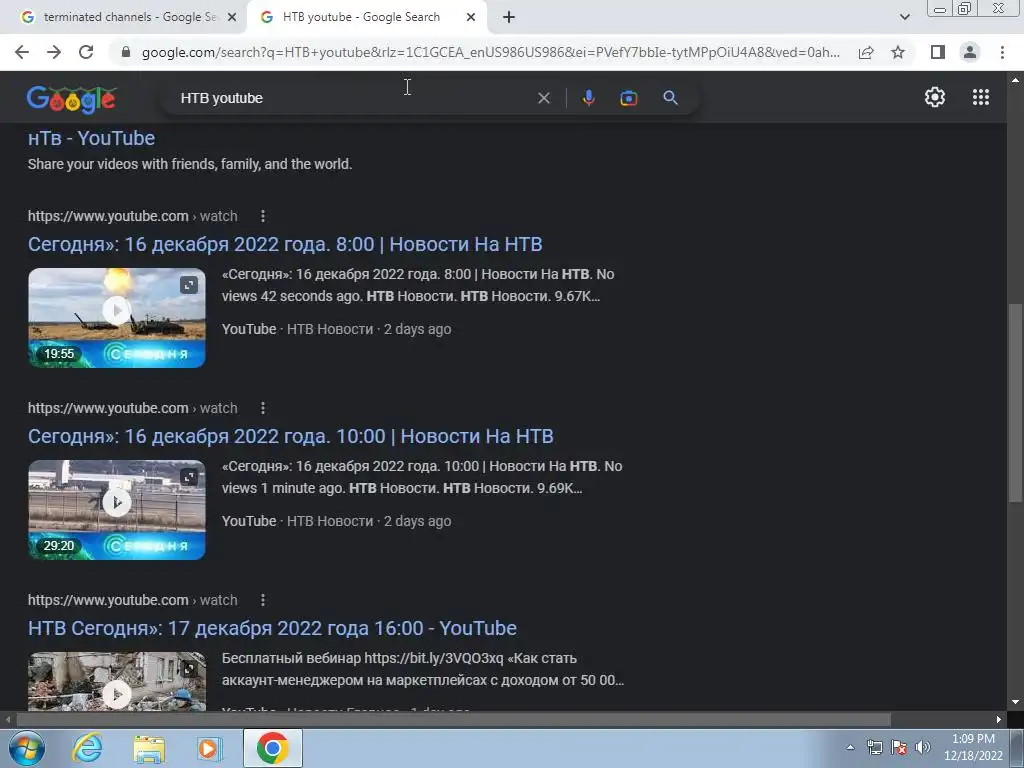The image size is (1024, 768).
Task: Play the 19:55 video thumbnail
Action: (x=117, y=311)
